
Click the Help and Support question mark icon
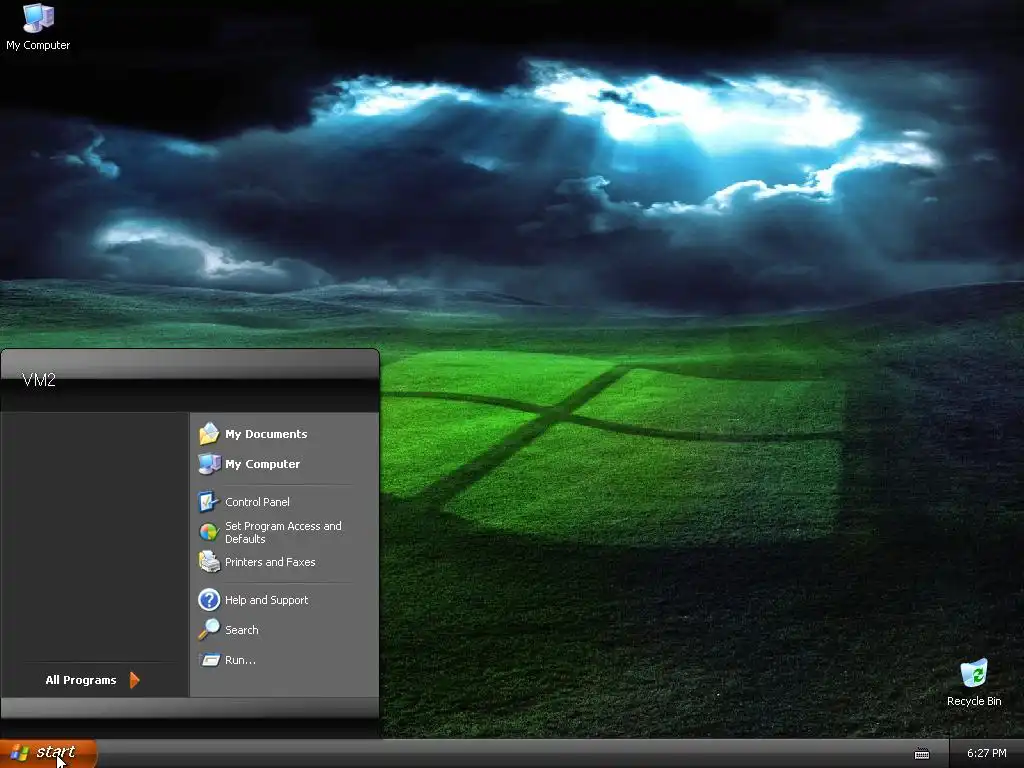point(209,600)
